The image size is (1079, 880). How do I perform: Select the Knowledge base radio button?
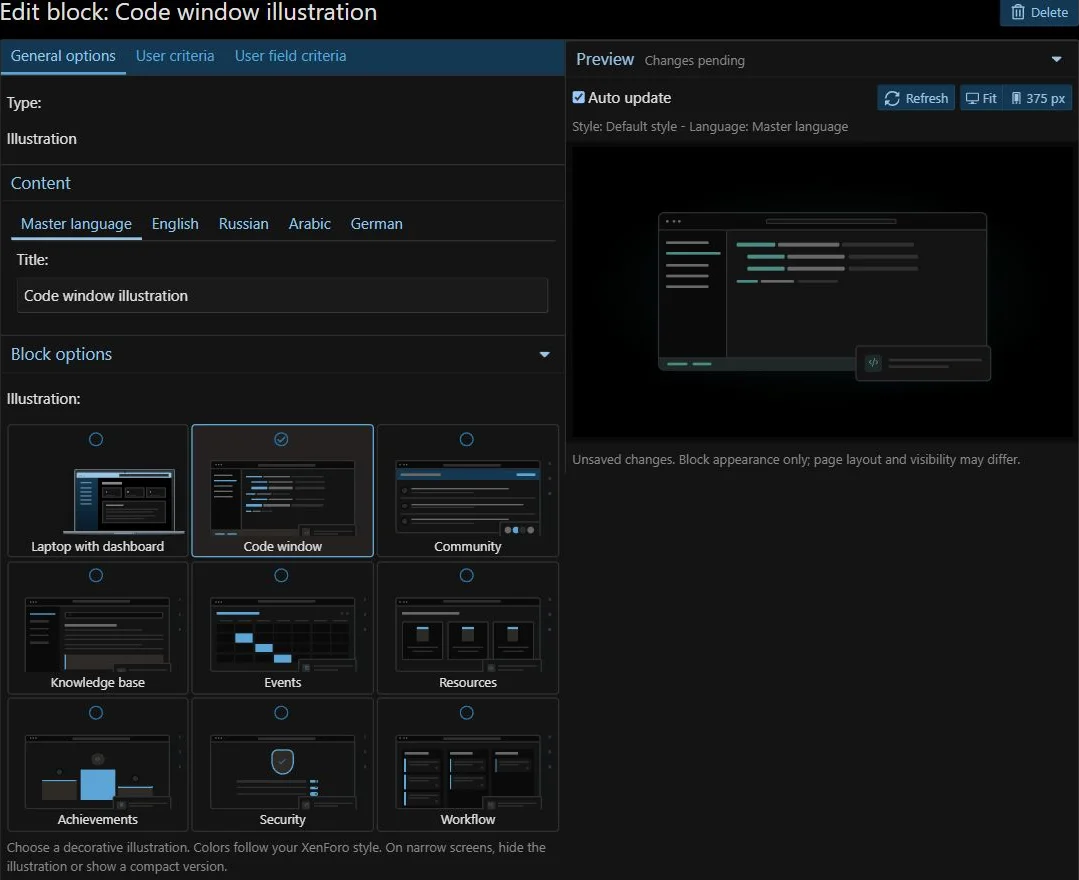click(96, 575)
